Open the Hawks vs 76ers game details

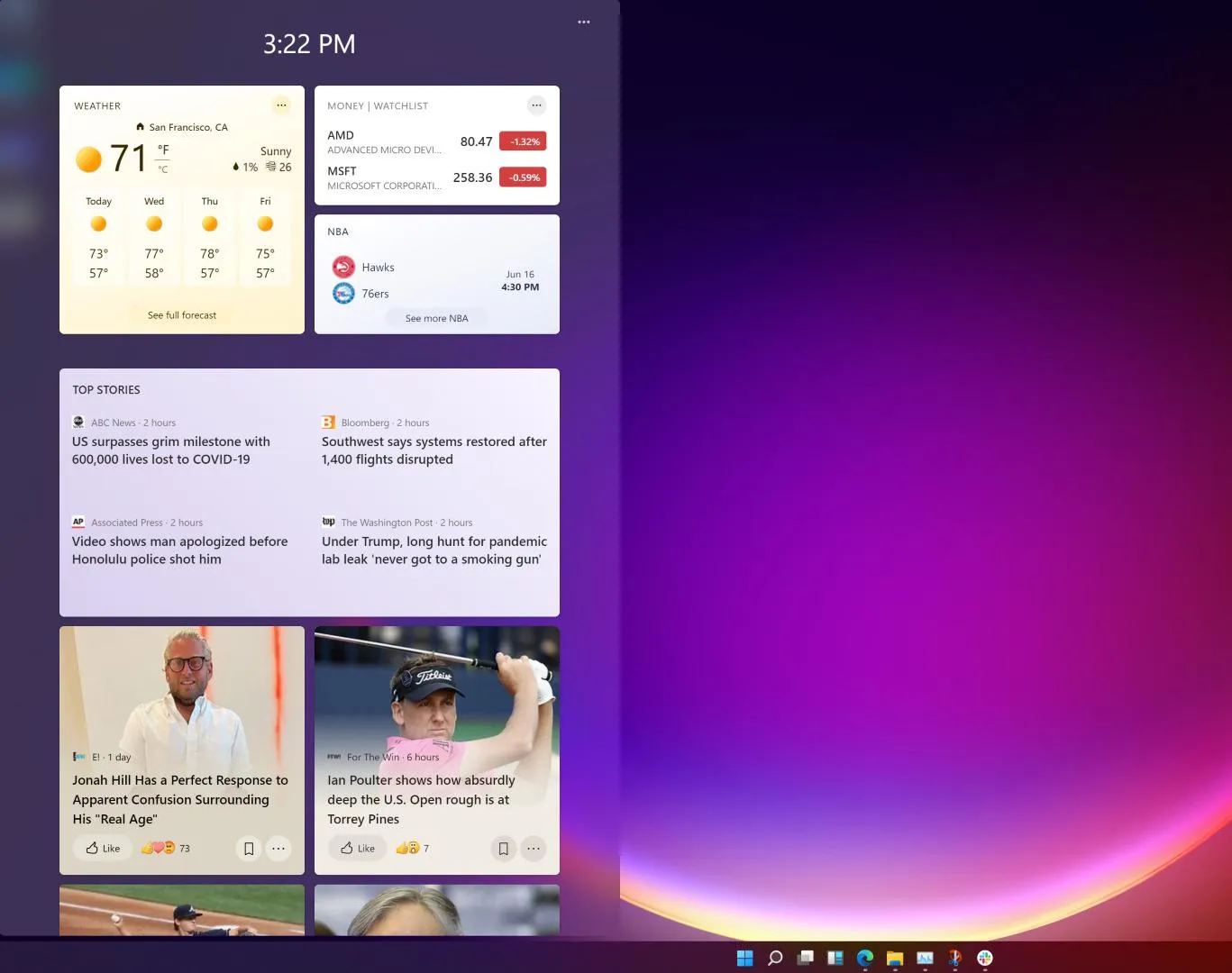[436, 280]
